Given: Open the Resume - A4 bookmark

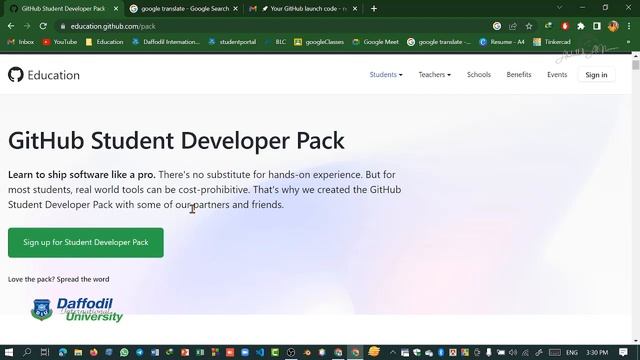Looking at the screenshot, I should [x=502, y=42].
